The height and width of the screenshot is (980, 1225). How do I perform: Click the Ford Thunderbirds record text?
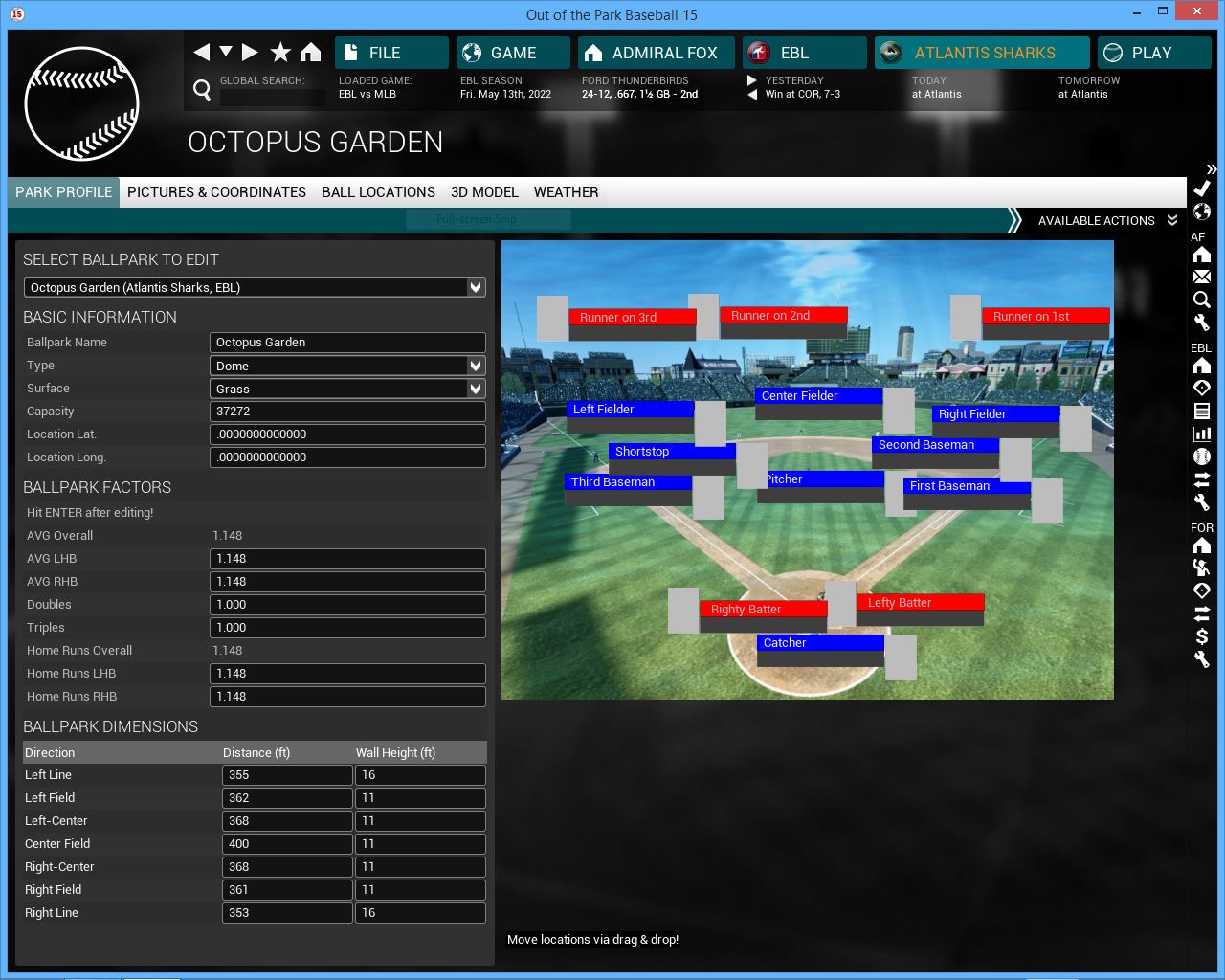click(x=639, y=94)
